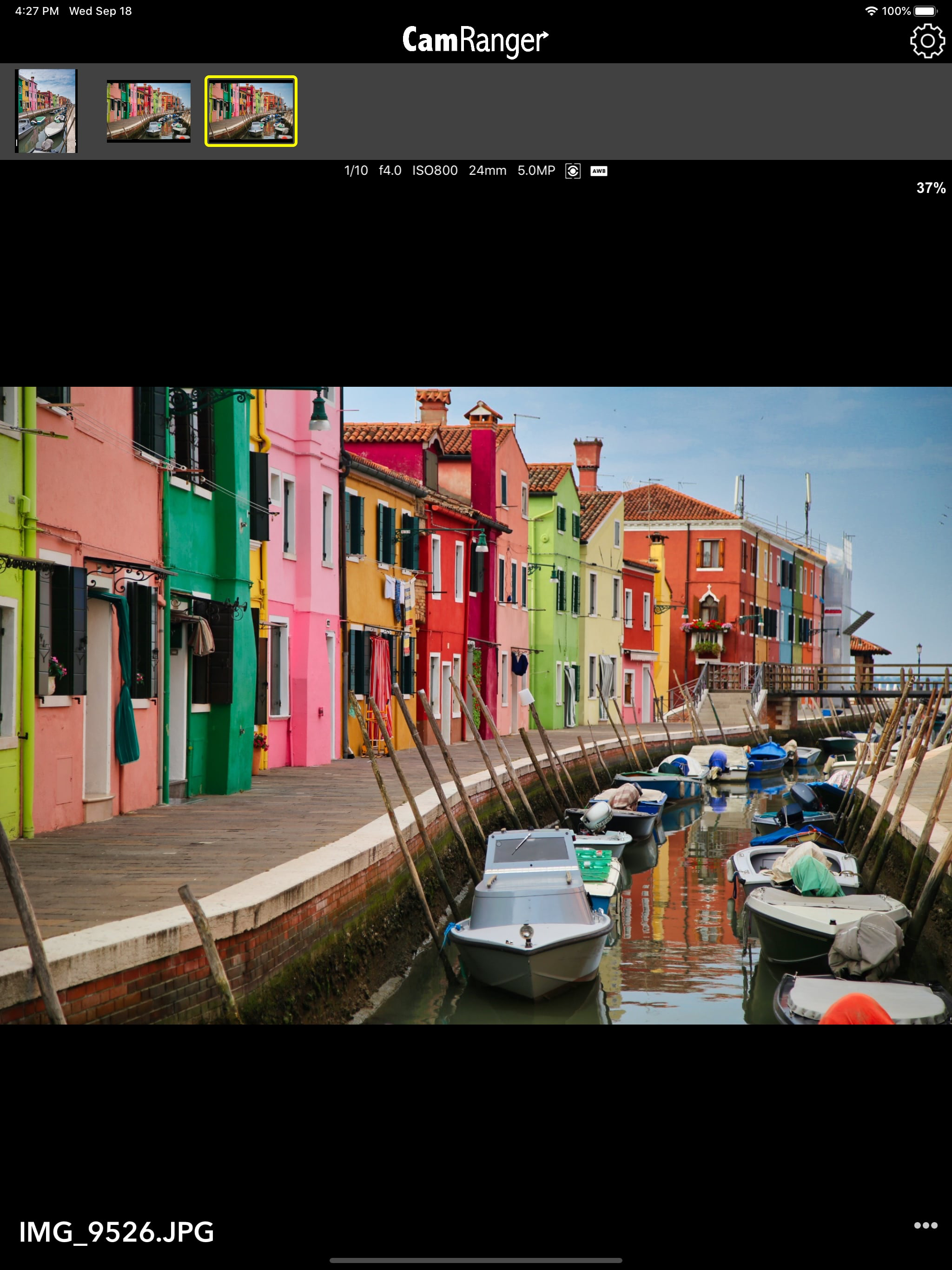Tap the main Burano canal photo

pos(476,706)
